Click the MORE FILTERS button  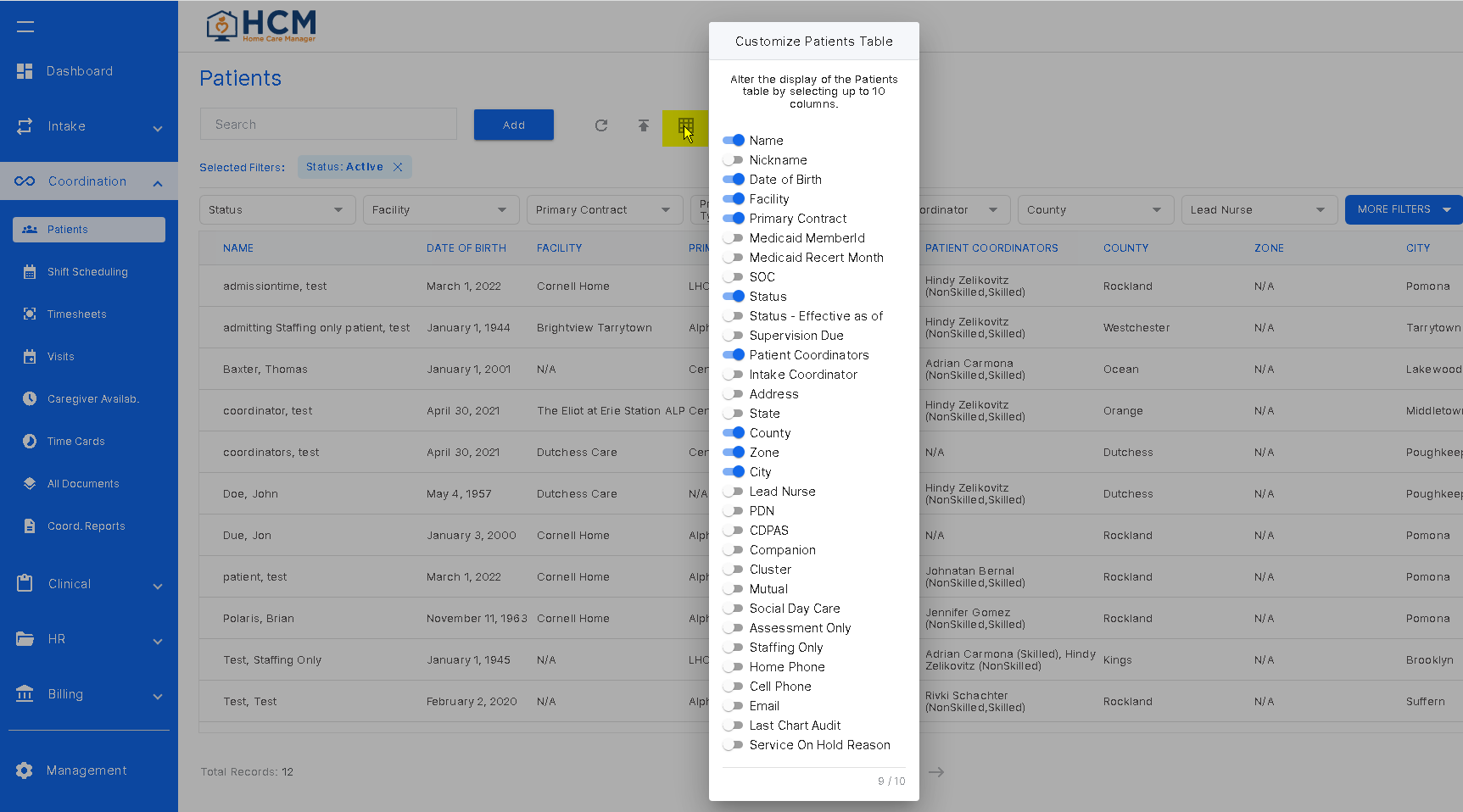pyautogui.click(x=1404, y=209)
